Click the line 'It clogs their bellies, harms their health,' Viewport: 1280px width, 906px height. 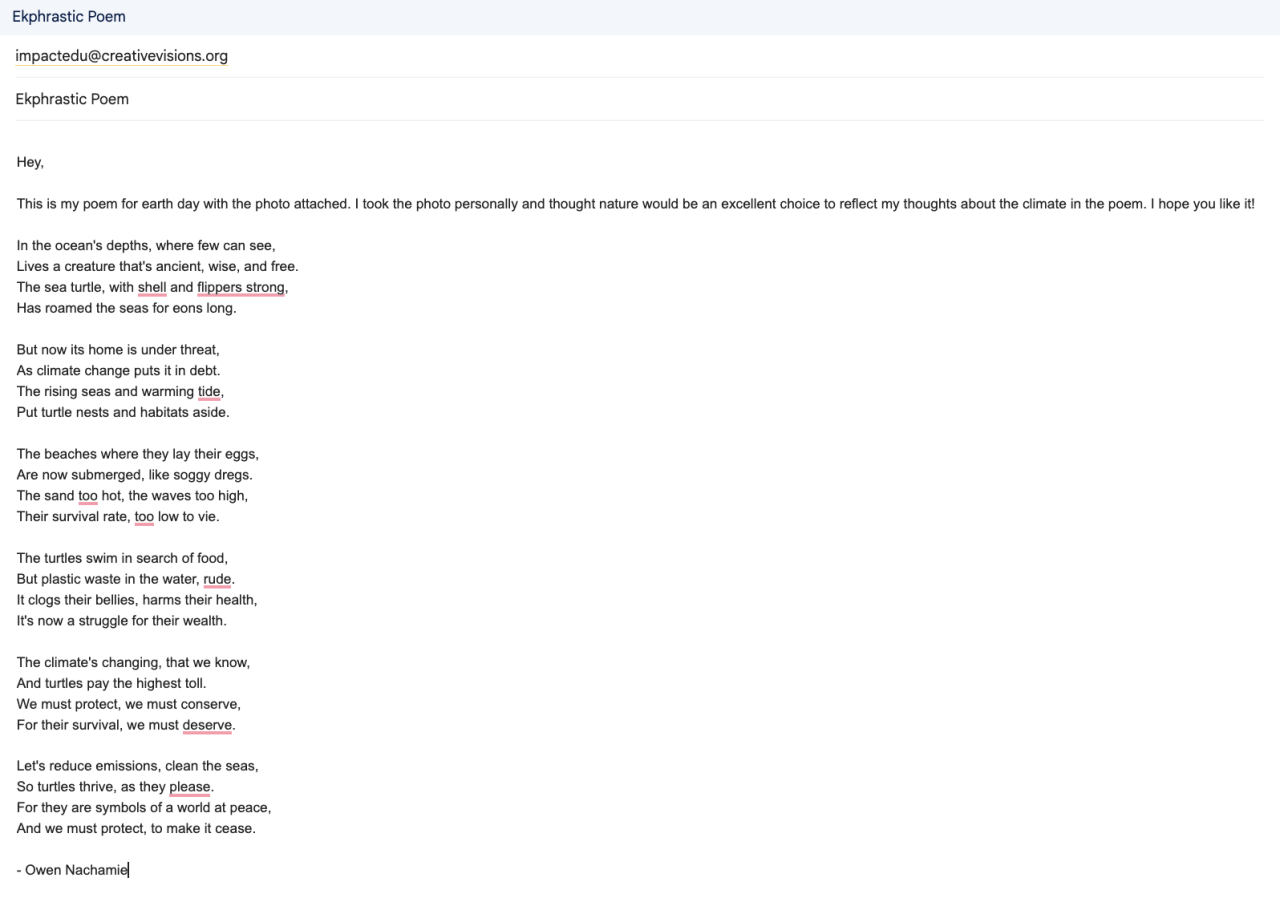coord(137,600)
